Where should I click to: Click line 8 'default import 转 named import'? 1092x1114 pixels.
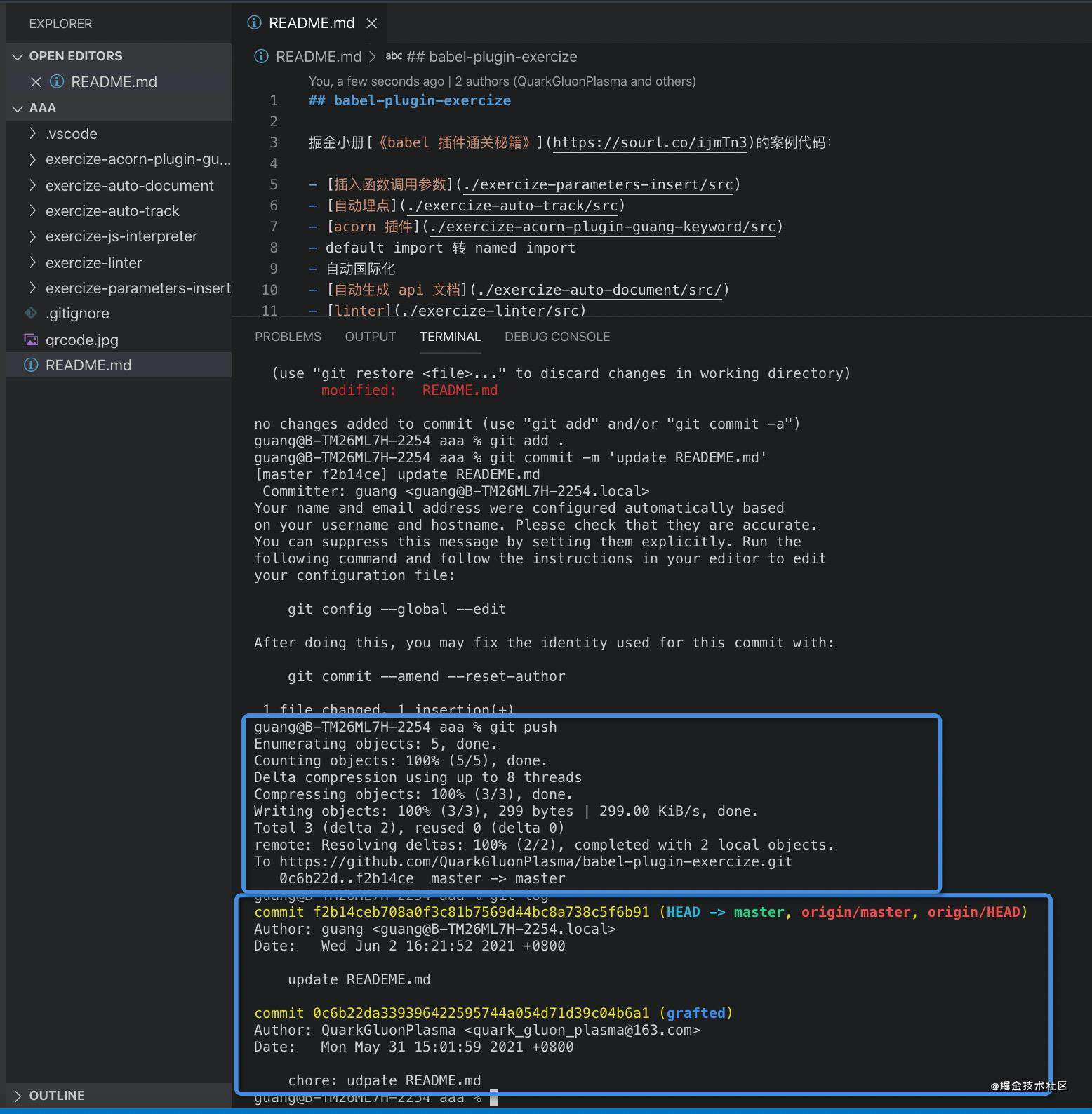coord(451,248)
